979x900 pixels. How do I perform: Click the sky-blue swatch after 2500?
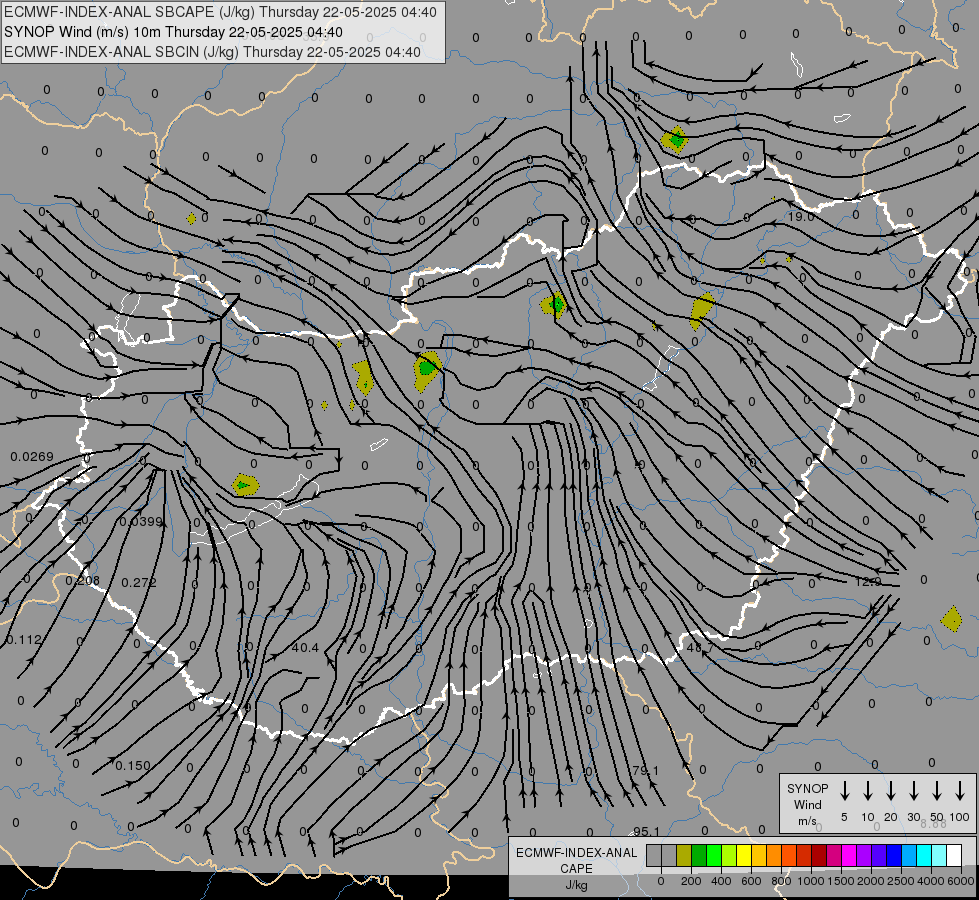(x=908, y=855)
